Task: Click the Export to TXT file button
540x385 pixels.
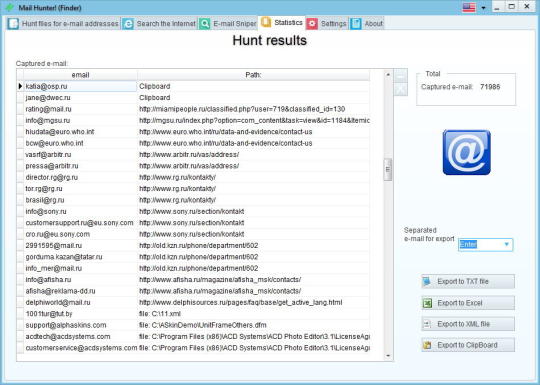Action: tap(468, 281)
